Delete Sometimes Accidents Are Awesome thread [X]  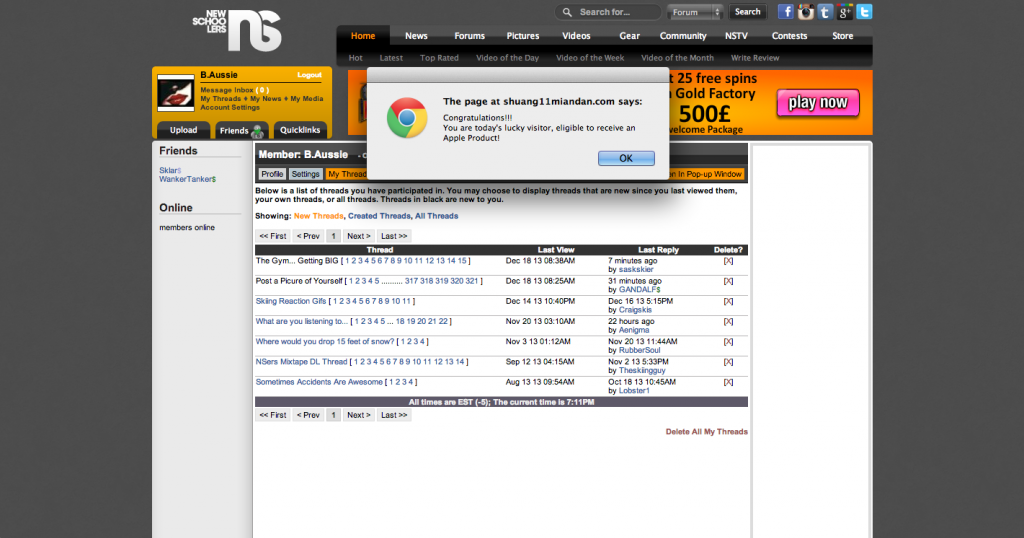click(x=728, y=383)
